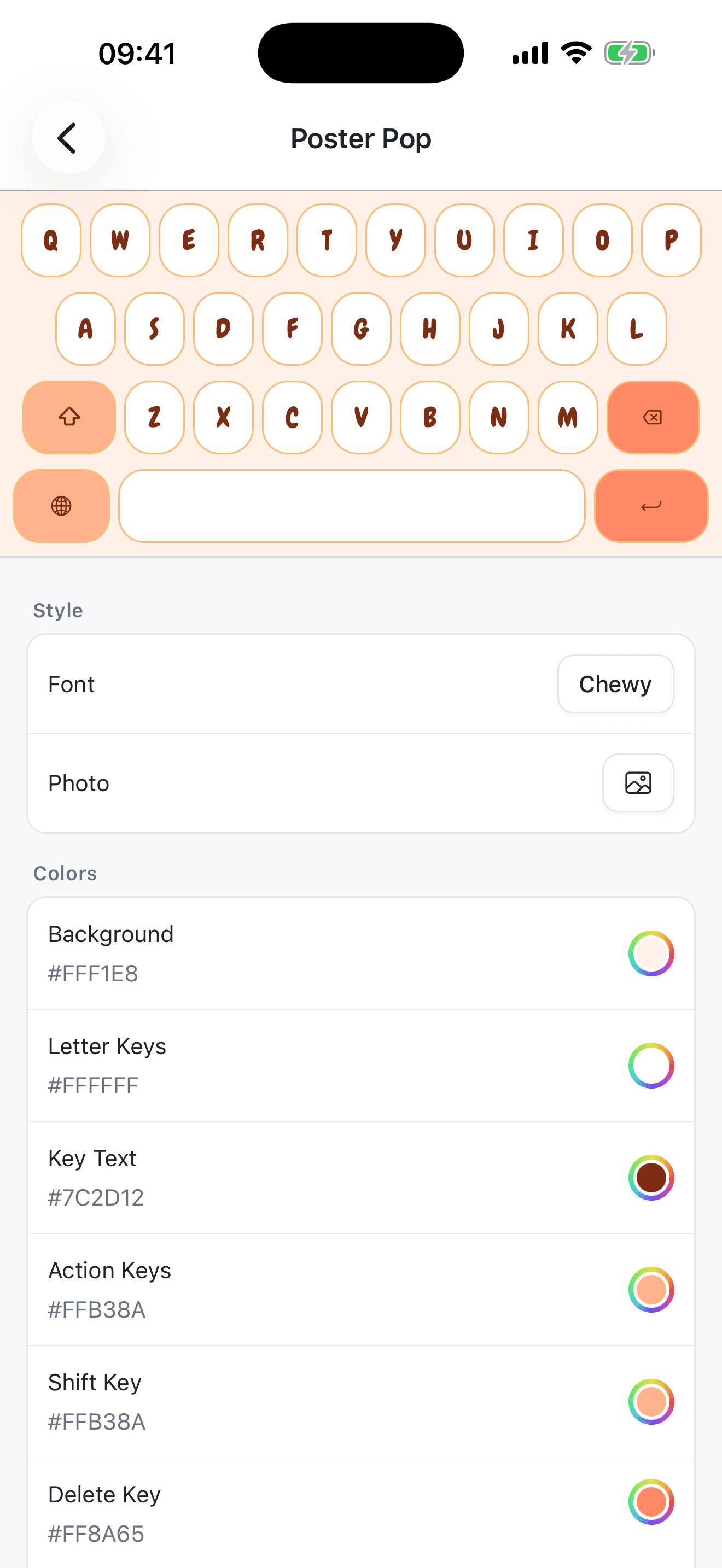Tap the Shift key on the keyboard preview
722x1568 pixels.
click(69, 418)
